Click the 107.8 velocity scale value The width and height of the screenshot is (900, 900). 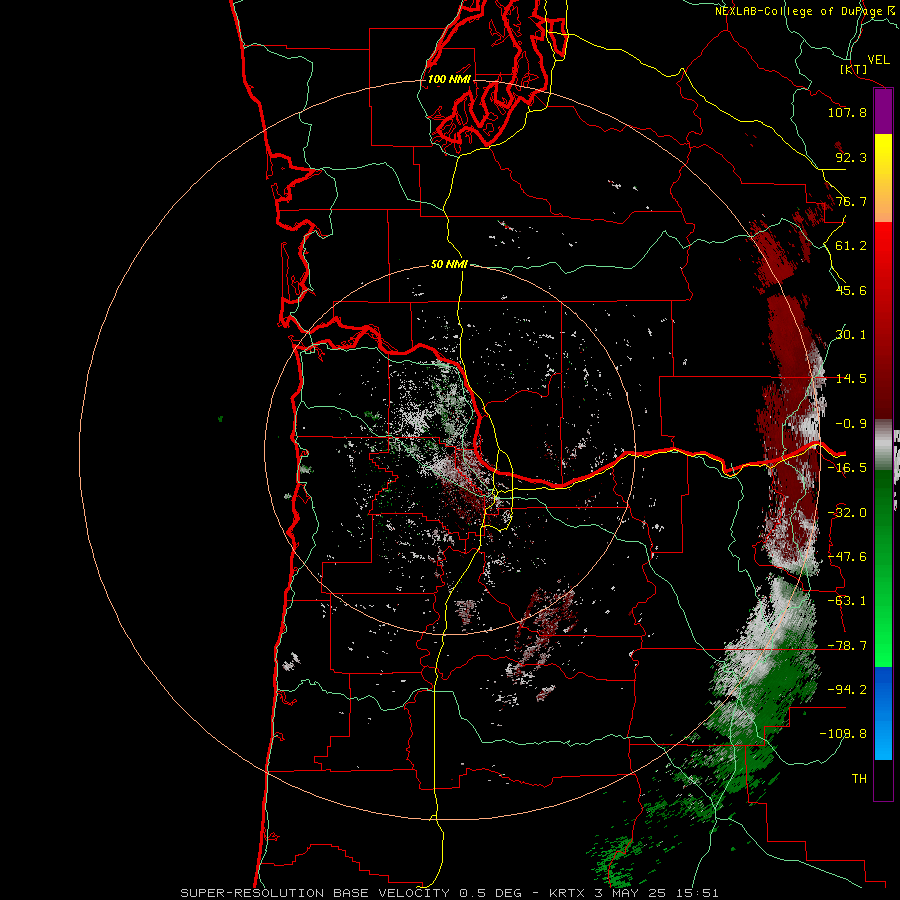[x=847, y=112]
